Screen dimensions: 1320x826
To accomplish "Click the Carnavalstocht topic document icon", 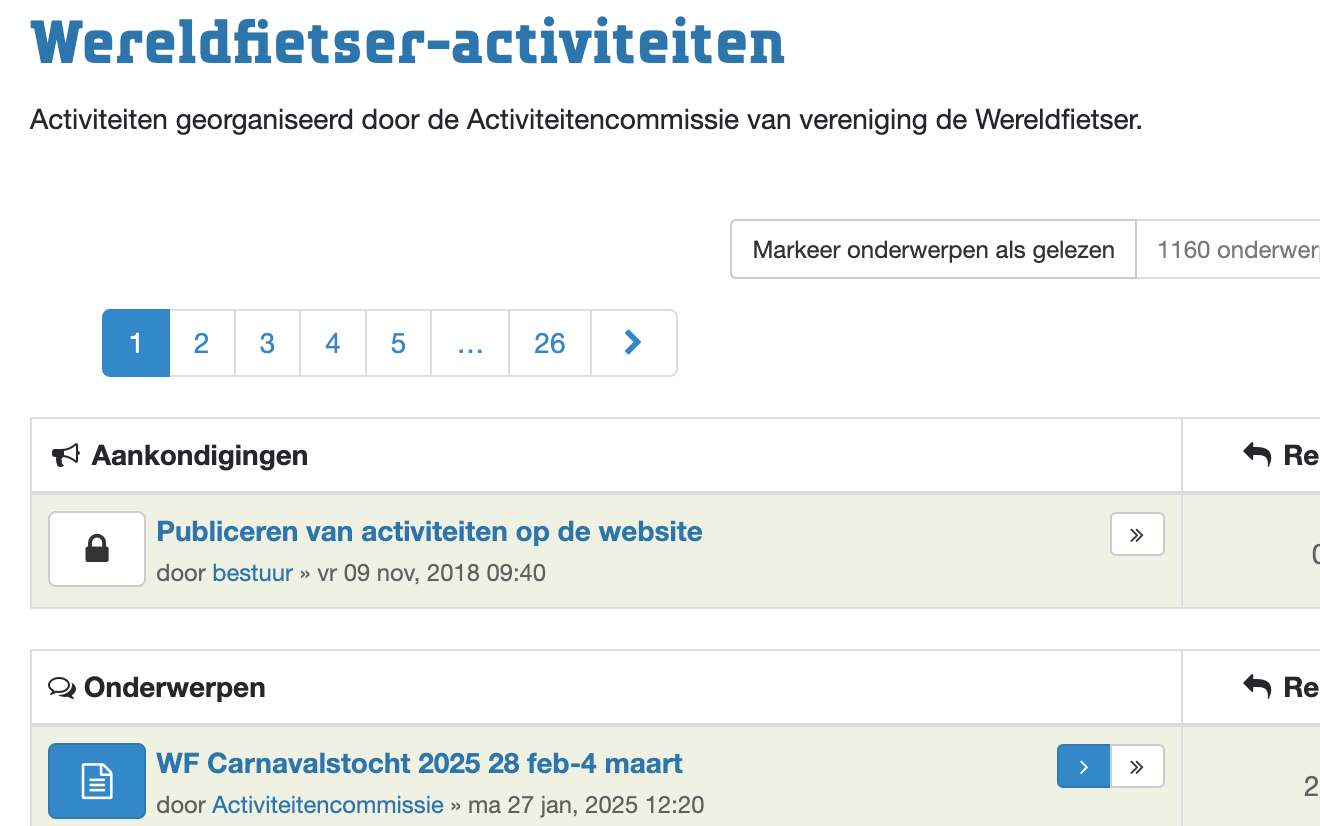I will point(97,781).
